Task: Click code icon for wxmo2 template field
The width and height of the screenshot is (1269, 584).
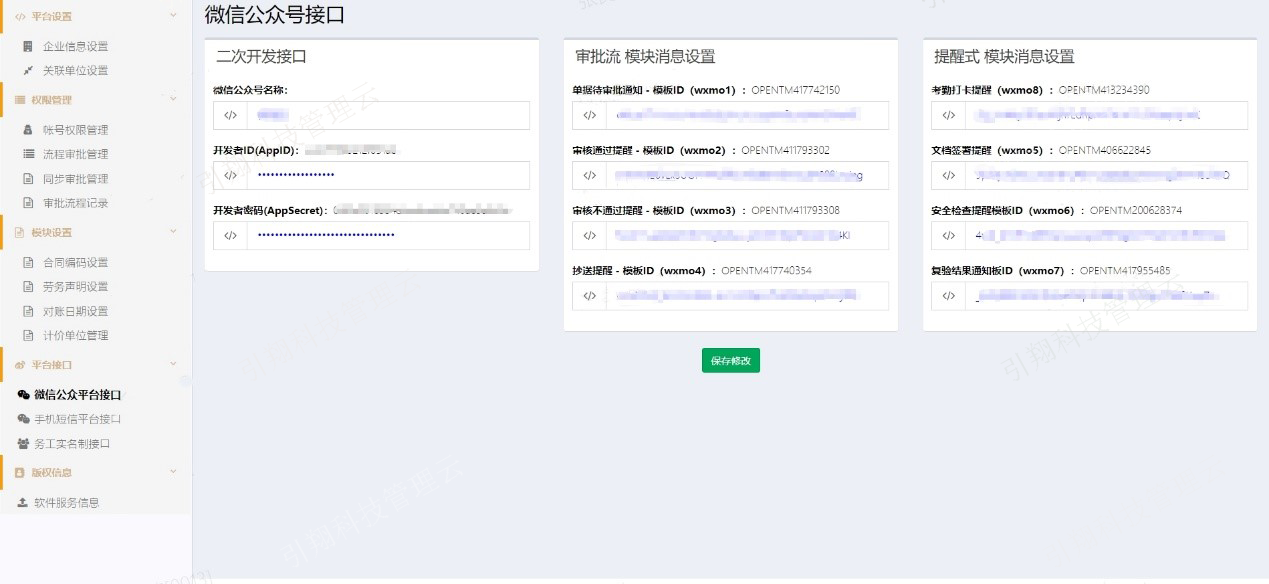Action: [x=589, y=175]
